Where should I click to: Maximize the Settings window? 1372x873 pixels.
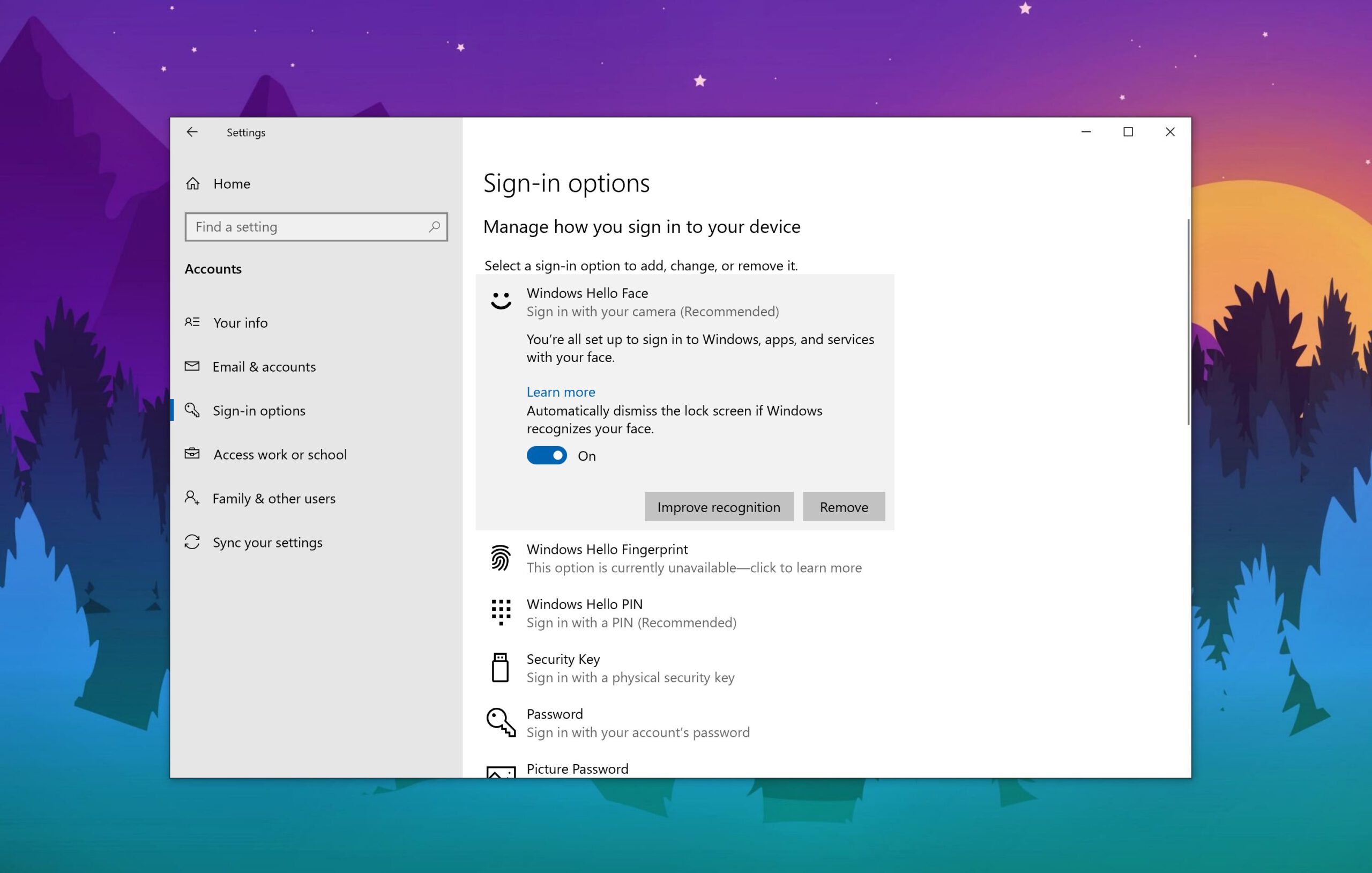pos(1128,132)
